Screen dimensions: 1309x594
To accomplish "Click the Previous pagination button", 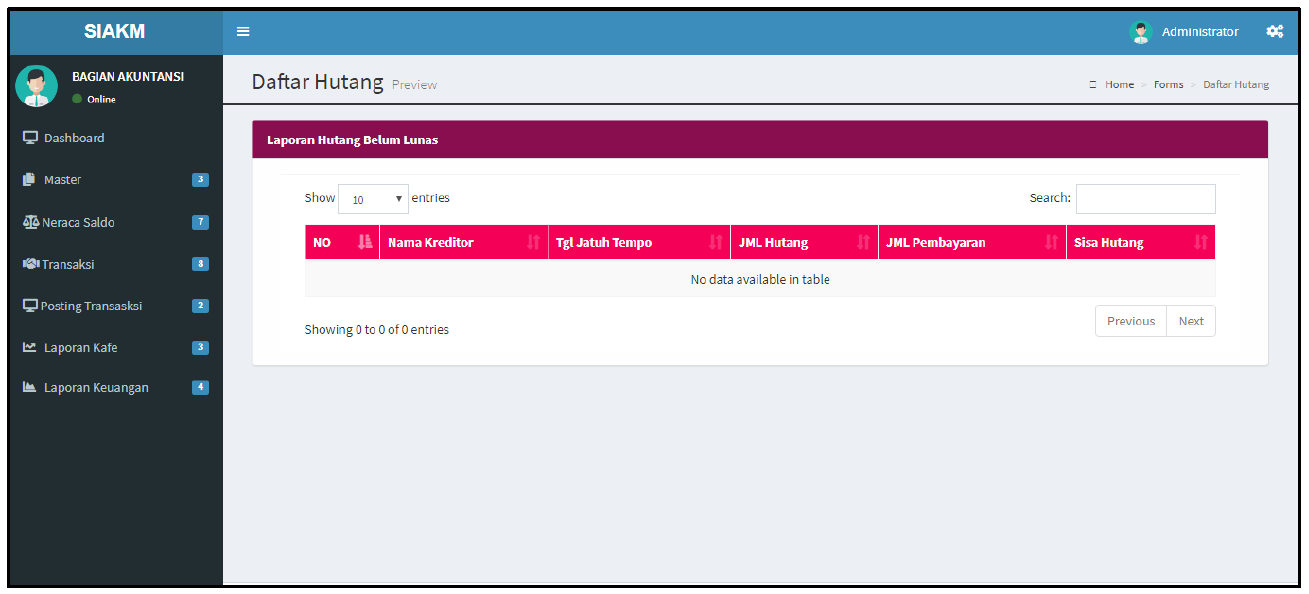I will 1130,321.
